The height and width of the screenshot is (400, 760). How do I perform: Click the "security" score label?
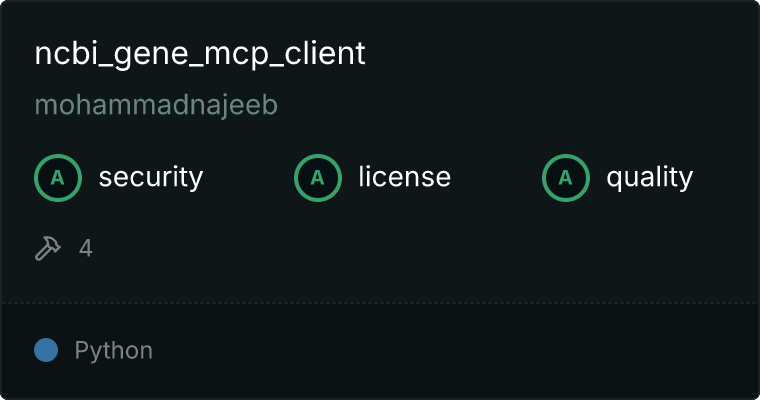coord(151,177)
